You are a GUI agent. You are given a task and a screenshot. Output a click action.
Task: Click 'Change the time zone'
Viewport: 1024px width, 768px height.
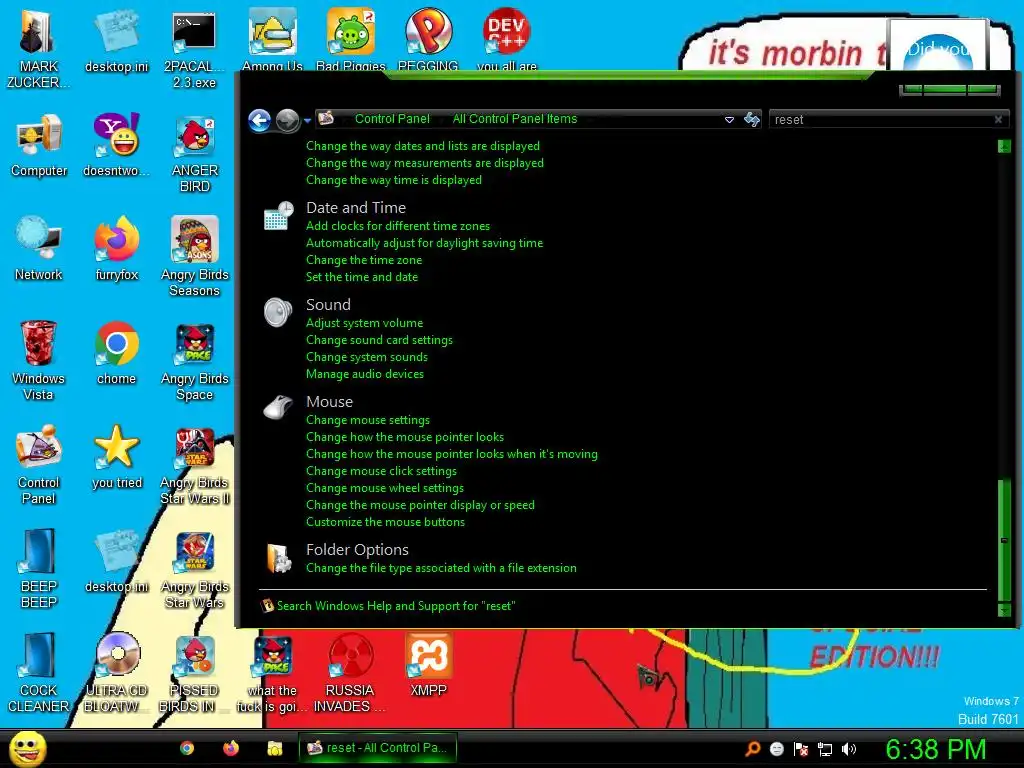(x=364, y=260)
